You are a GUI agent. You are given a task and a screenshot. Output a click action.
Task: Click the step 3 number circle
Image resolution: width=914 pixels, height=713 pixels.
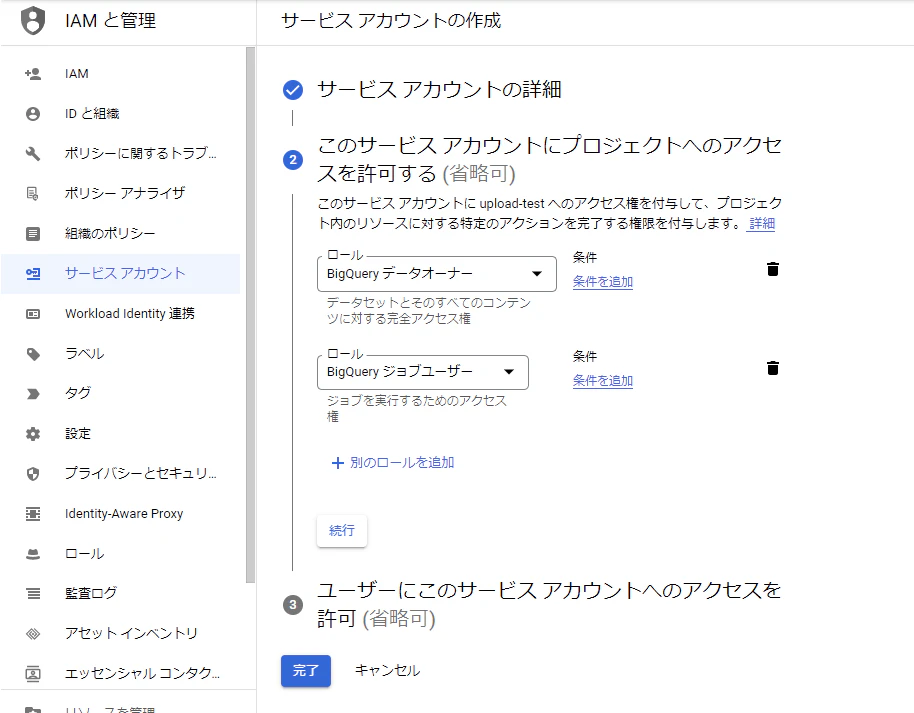pyautogui.click(x=293, y=605)
